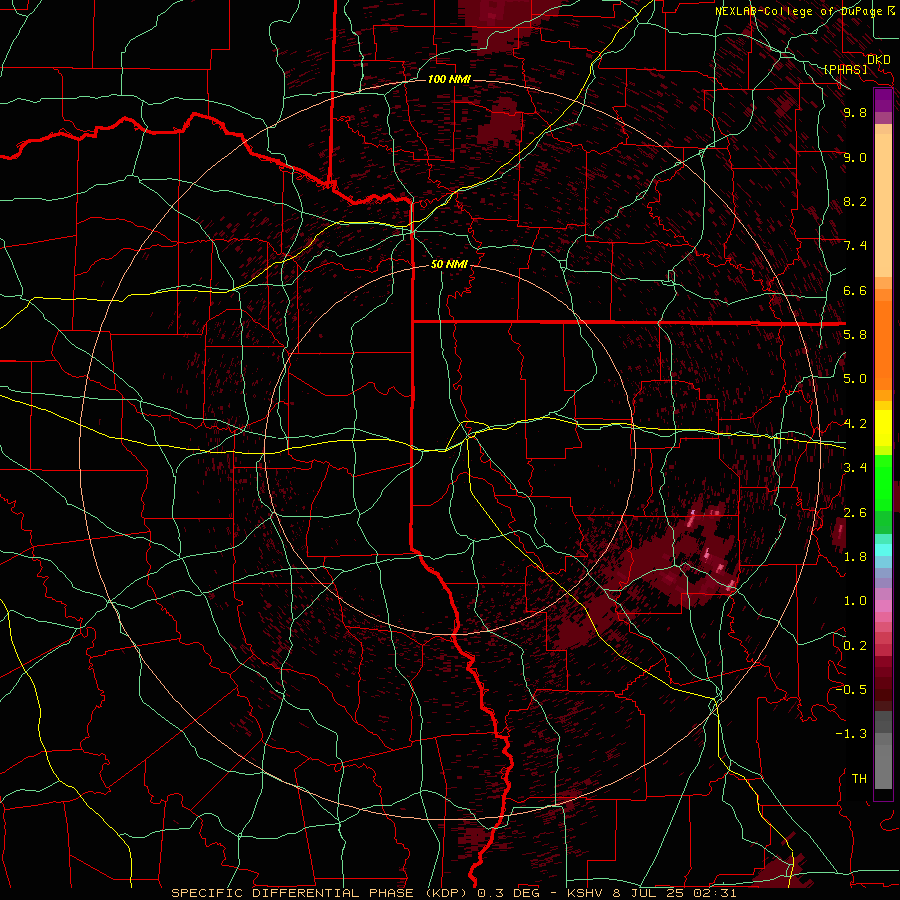This screenshot has height=900, width=900.
Task: Click the DKD product code text
Action: click(879, 60)
